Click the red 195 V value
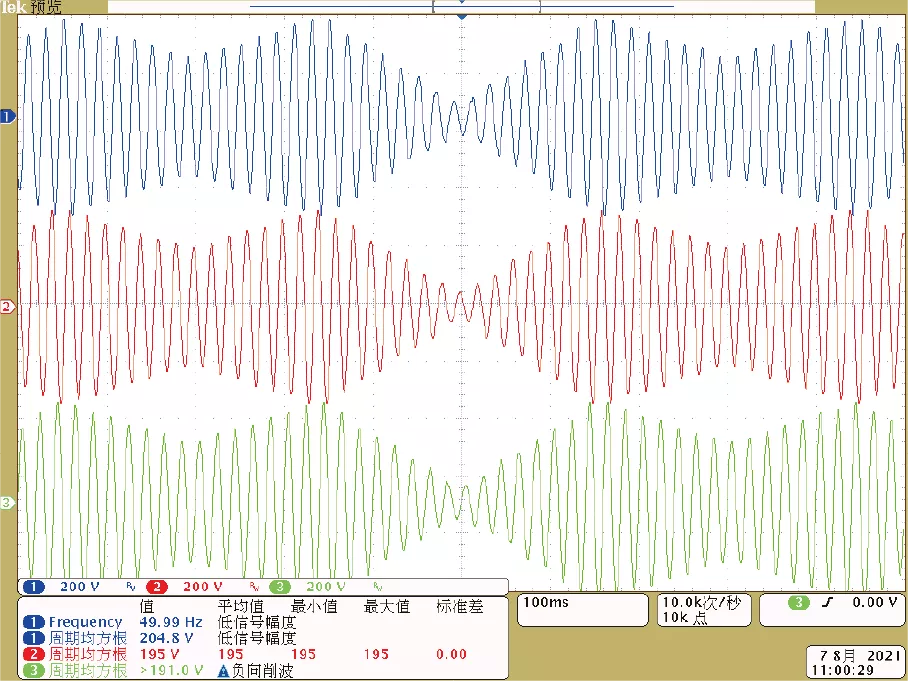The height and width of the screenshot is (681, 908). click(160, 654)
